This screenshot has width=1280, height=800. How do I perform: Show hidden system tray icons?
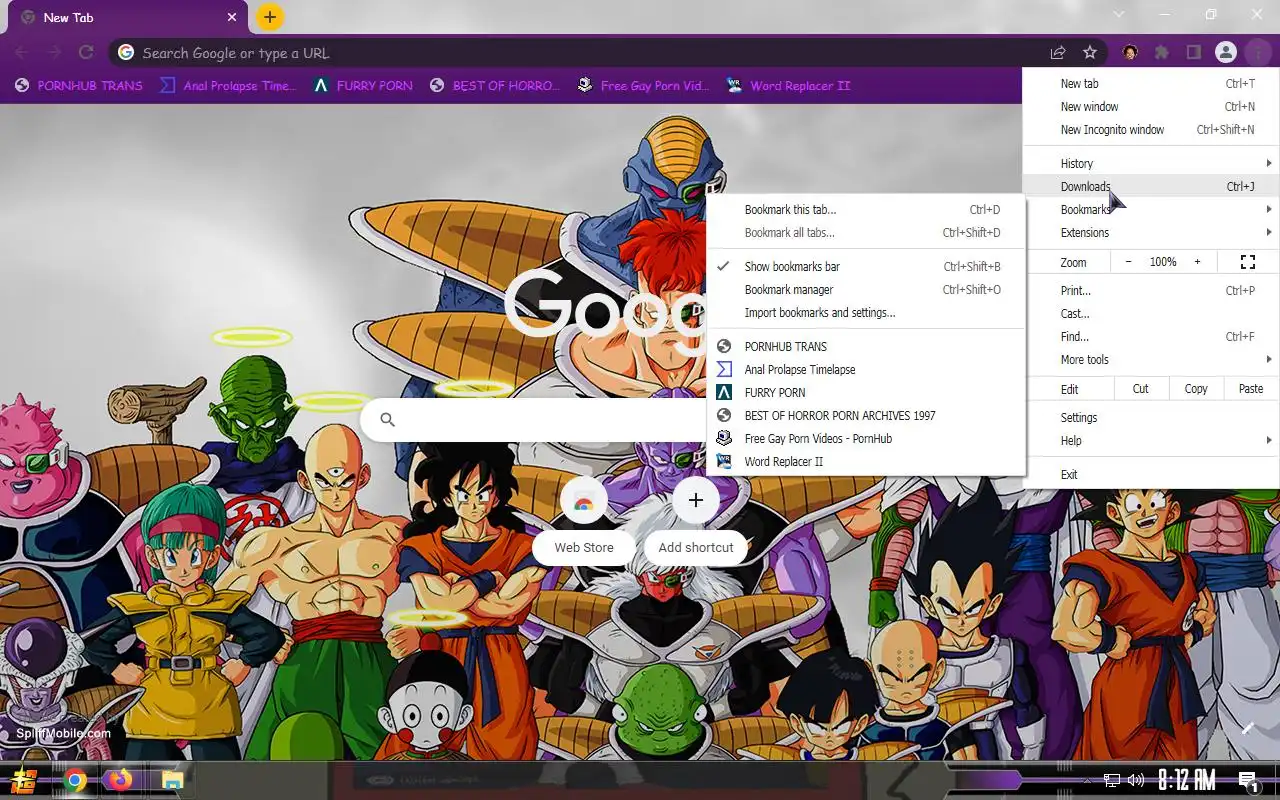coord(1088,780)
